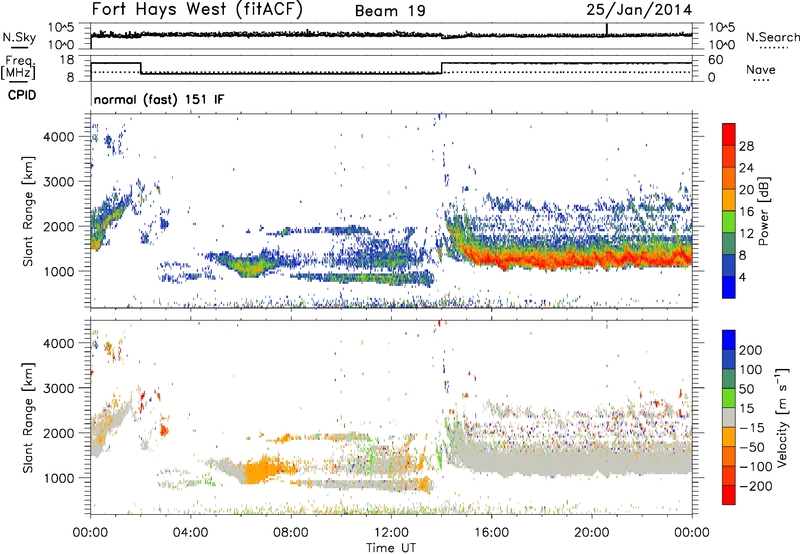Click the 4000 tick in the power panel

(59, 137)
